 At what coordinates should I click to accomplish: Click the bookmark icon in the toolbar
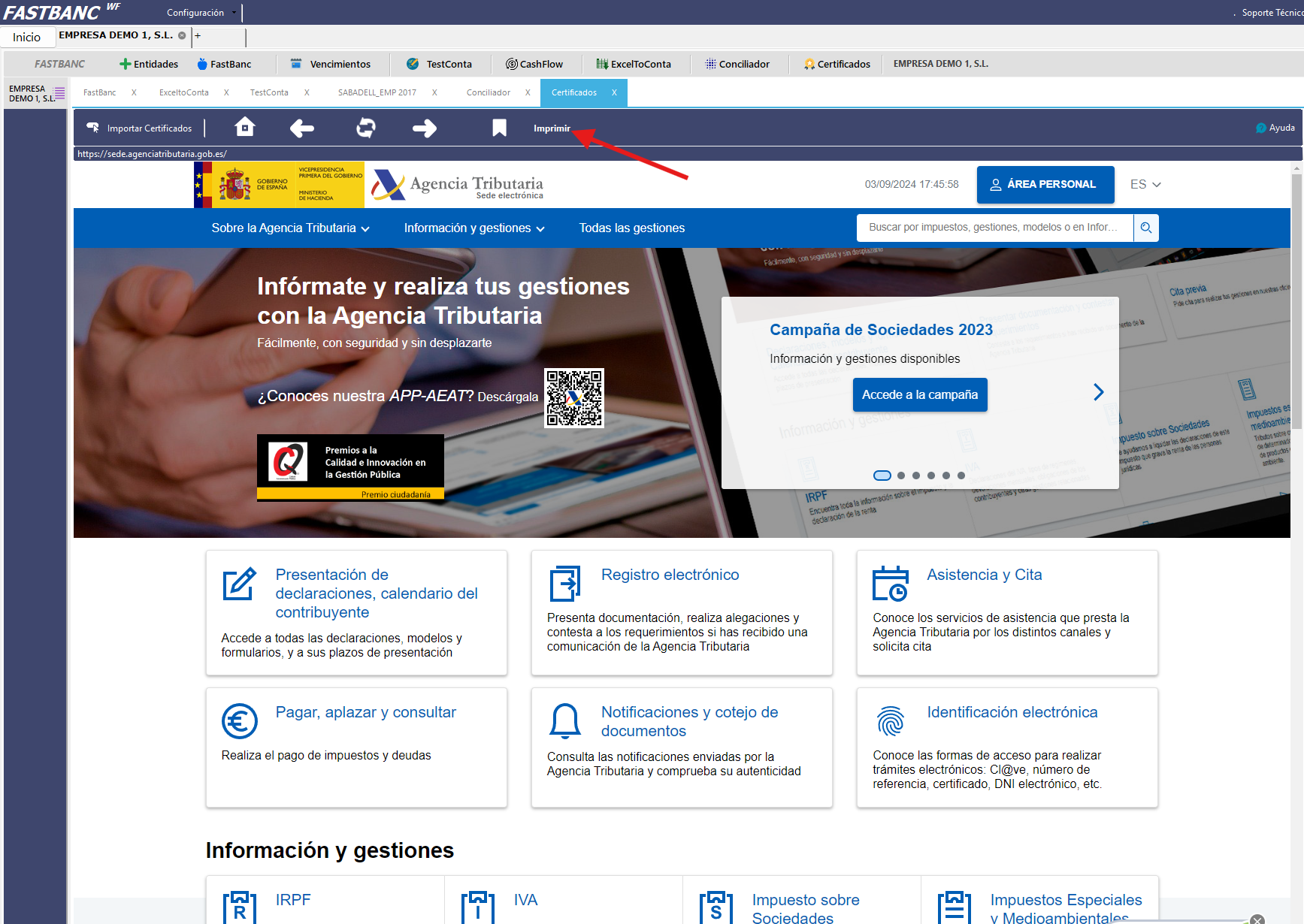pyautogui.click(x=499, y=128)
